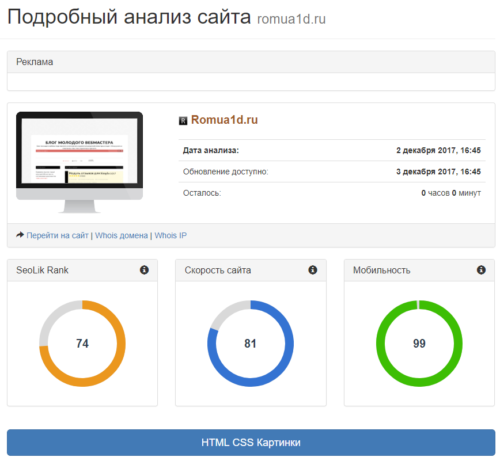500x461 pixels.
Task: Click the 'Мобильность' panel title
Action: pyautogui.click(x=382, y=270)
